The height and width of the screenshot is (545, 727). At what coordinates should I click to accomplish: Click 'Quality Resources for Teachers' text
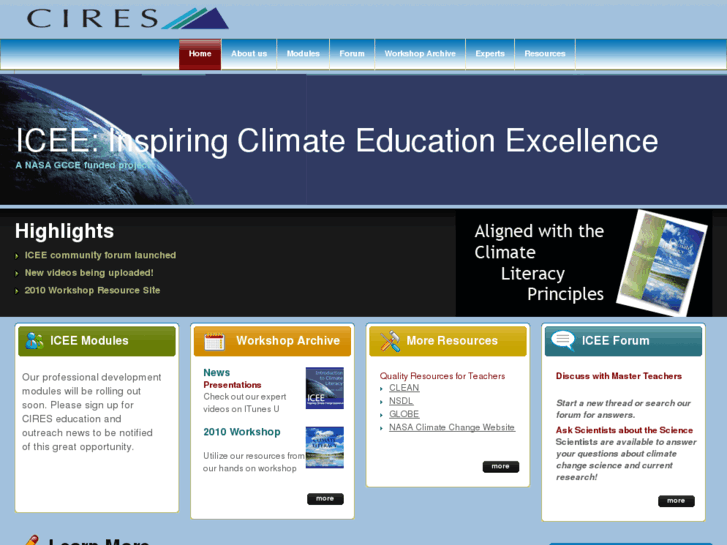click(x=442, y=376)
